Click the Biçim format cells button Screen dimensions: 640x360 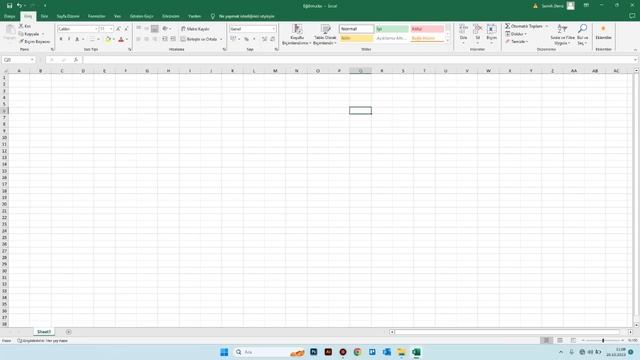(492, 34)
